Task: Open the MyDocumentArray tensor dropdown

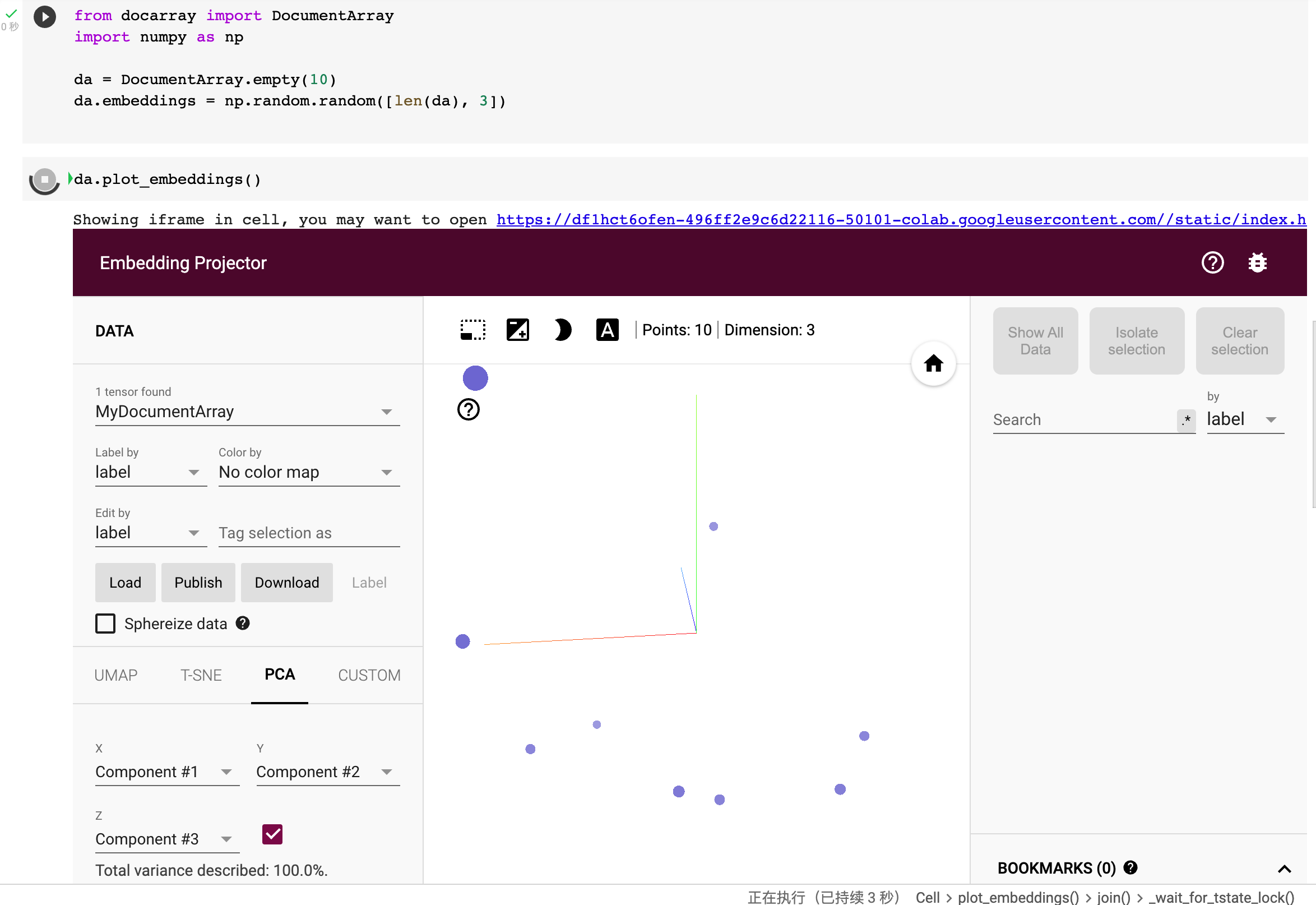Action: coord(247,412)
